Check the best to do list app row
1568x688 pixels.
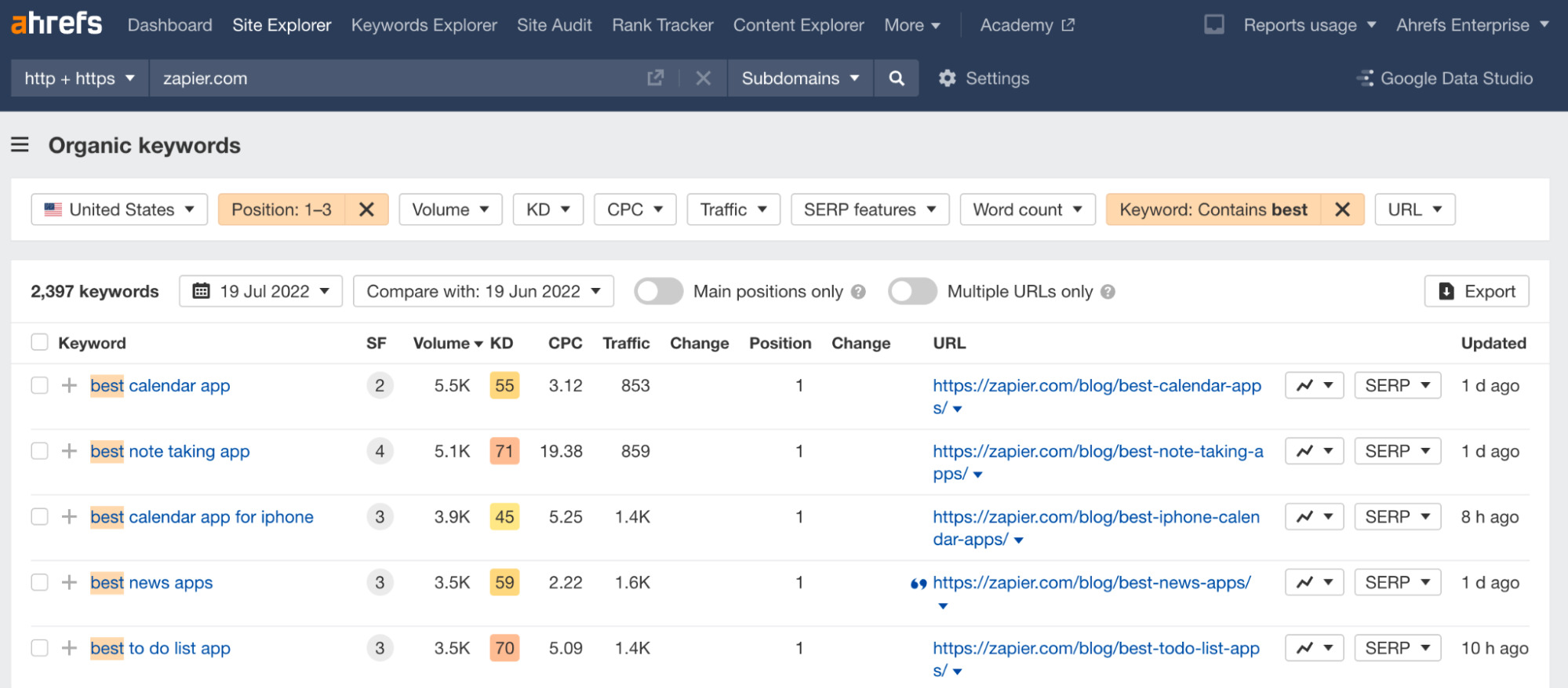39,648
